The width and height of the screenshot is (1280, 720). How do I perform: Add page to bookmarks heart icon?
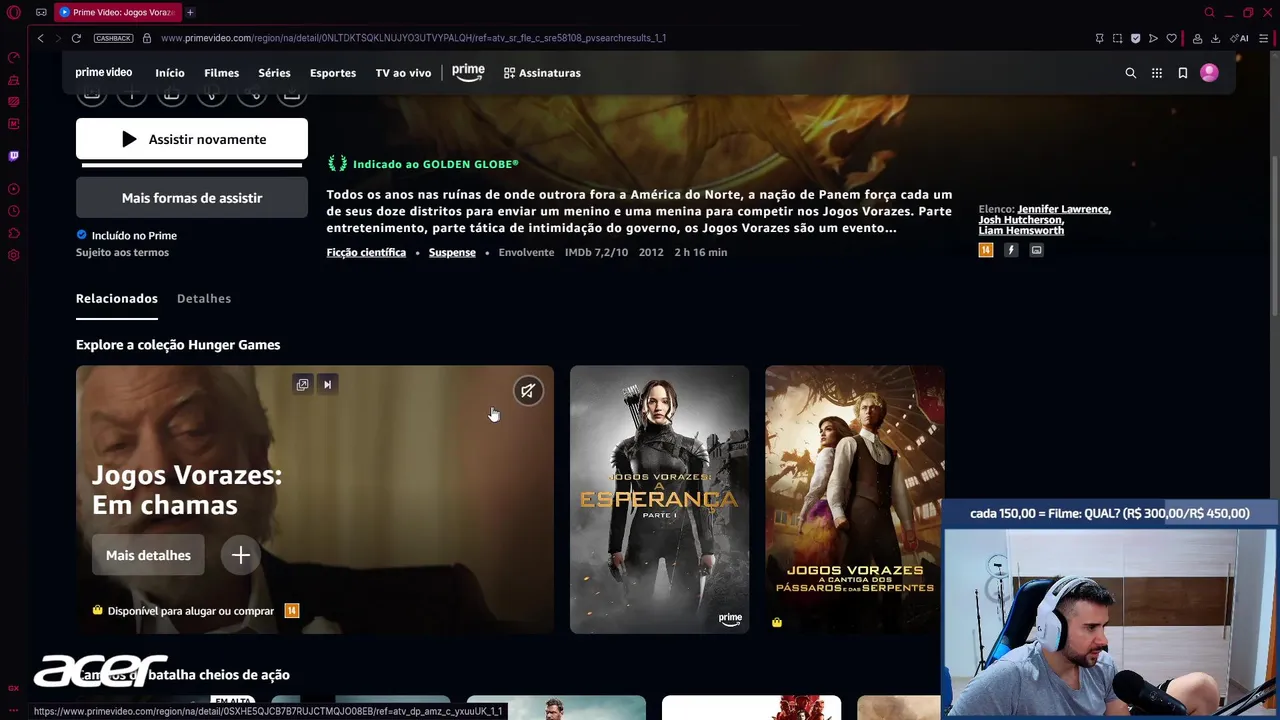point(1171,38)
